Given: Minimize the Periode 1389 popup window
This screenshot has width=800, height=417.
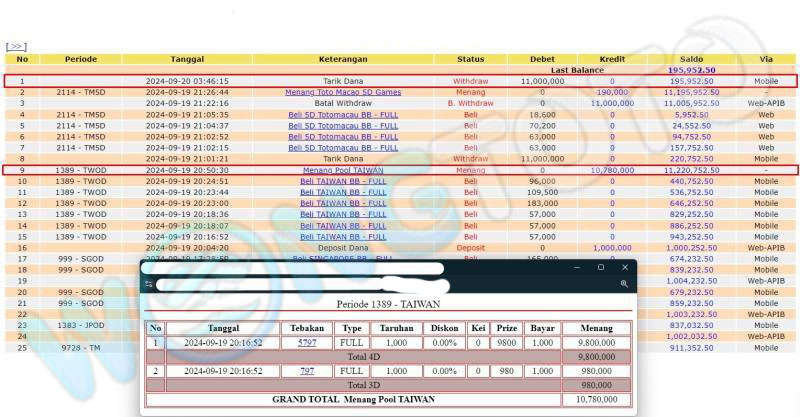Looking at the screenshot, I should click(574, 267).
